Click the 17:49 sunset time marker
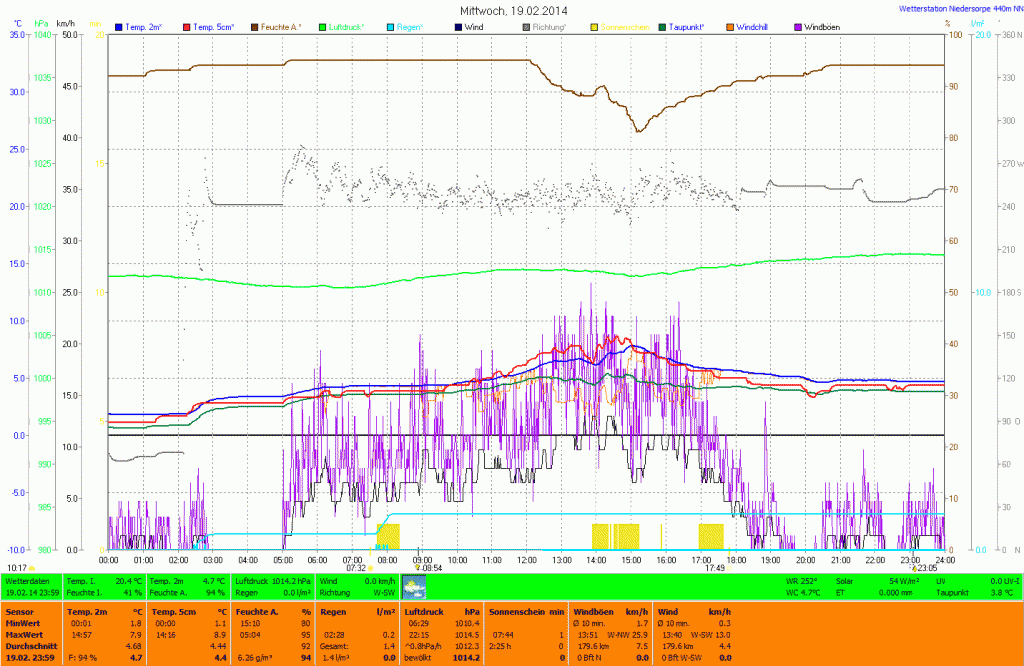 714,568
